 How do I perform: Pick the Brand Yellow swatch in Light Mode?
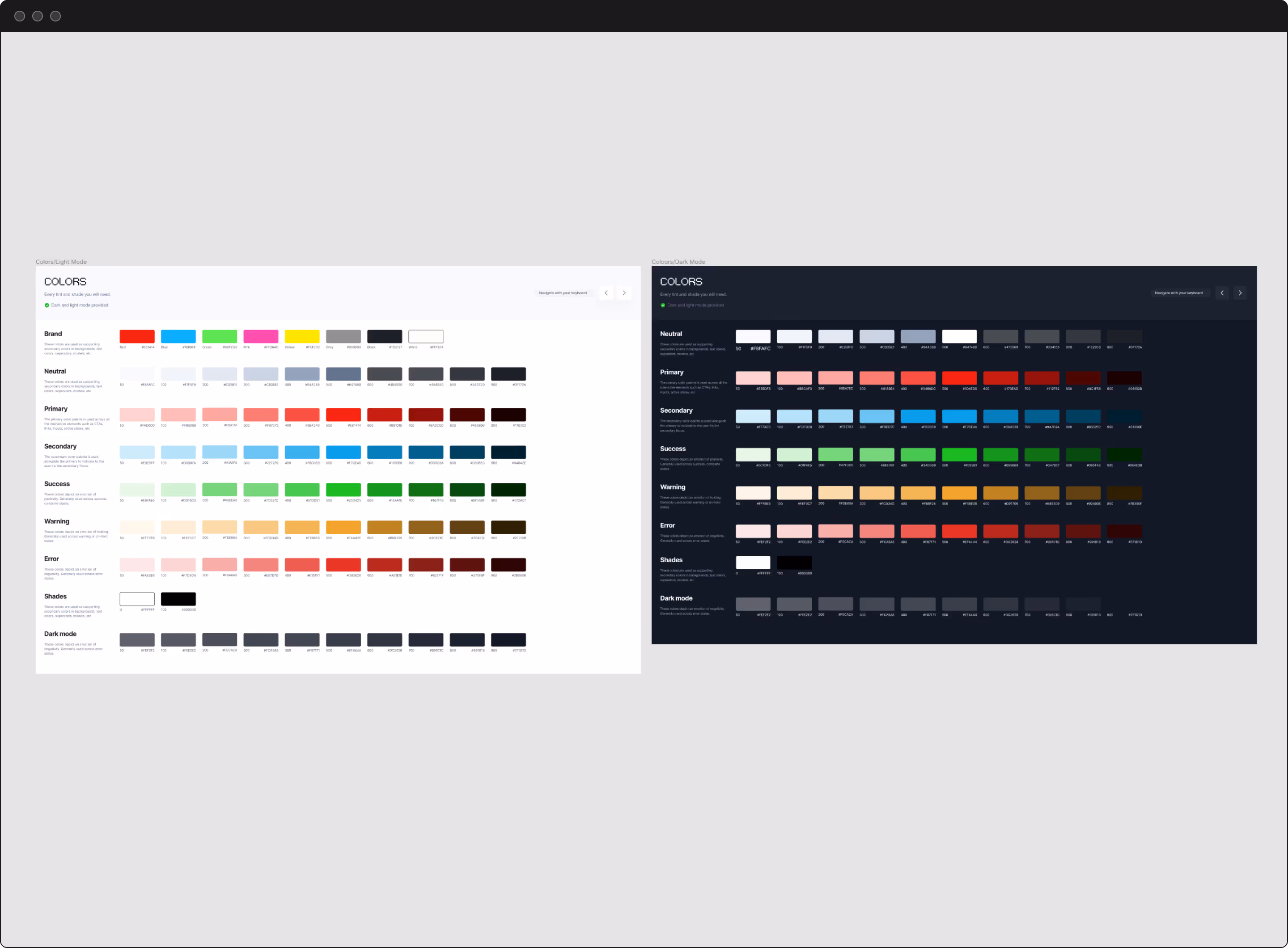[x=302, y=336]
